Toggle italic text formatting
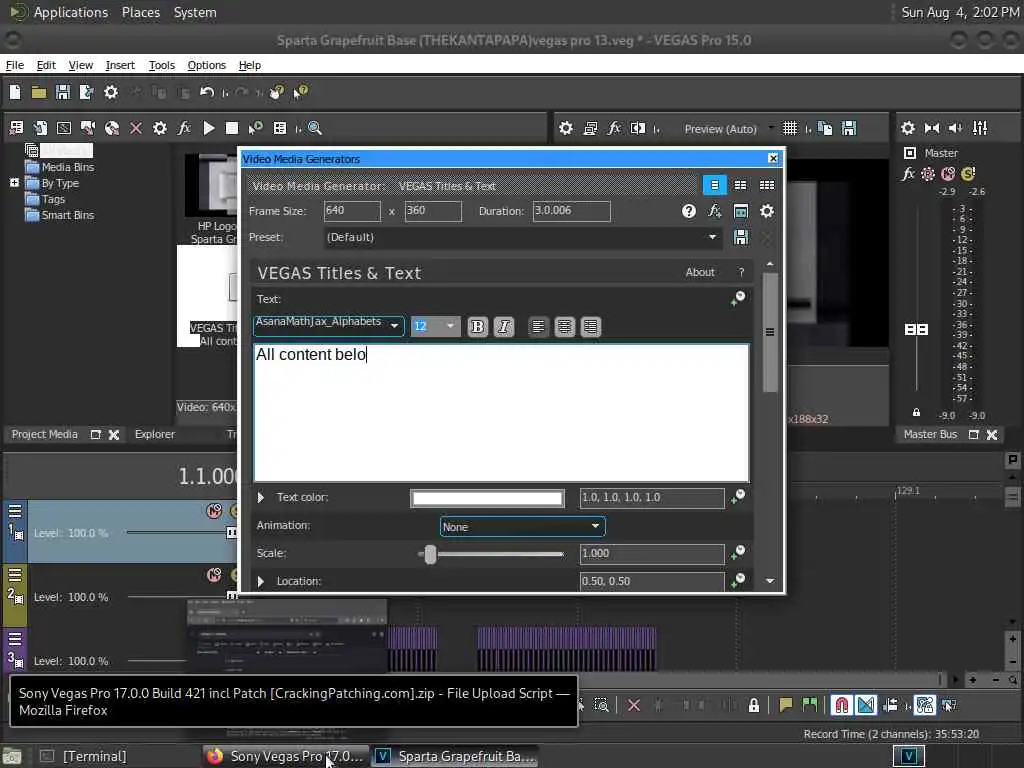The image size is (1024, 768). (x=504, y=327)
